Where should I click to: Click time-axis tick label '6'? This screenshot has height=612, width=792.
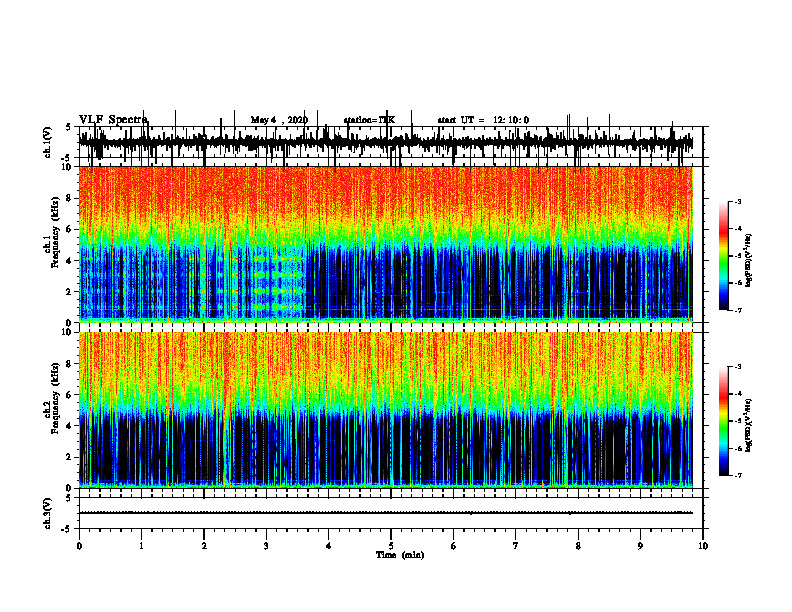[x=454, y=546]
